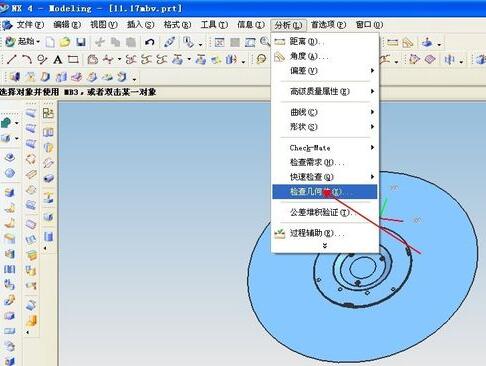Select the Arc curve tool
486x366 pixels.
(27, 60)
